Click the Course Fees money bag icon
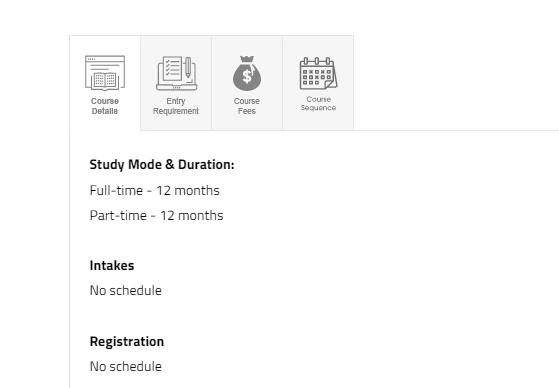 [x=247, y=73]
